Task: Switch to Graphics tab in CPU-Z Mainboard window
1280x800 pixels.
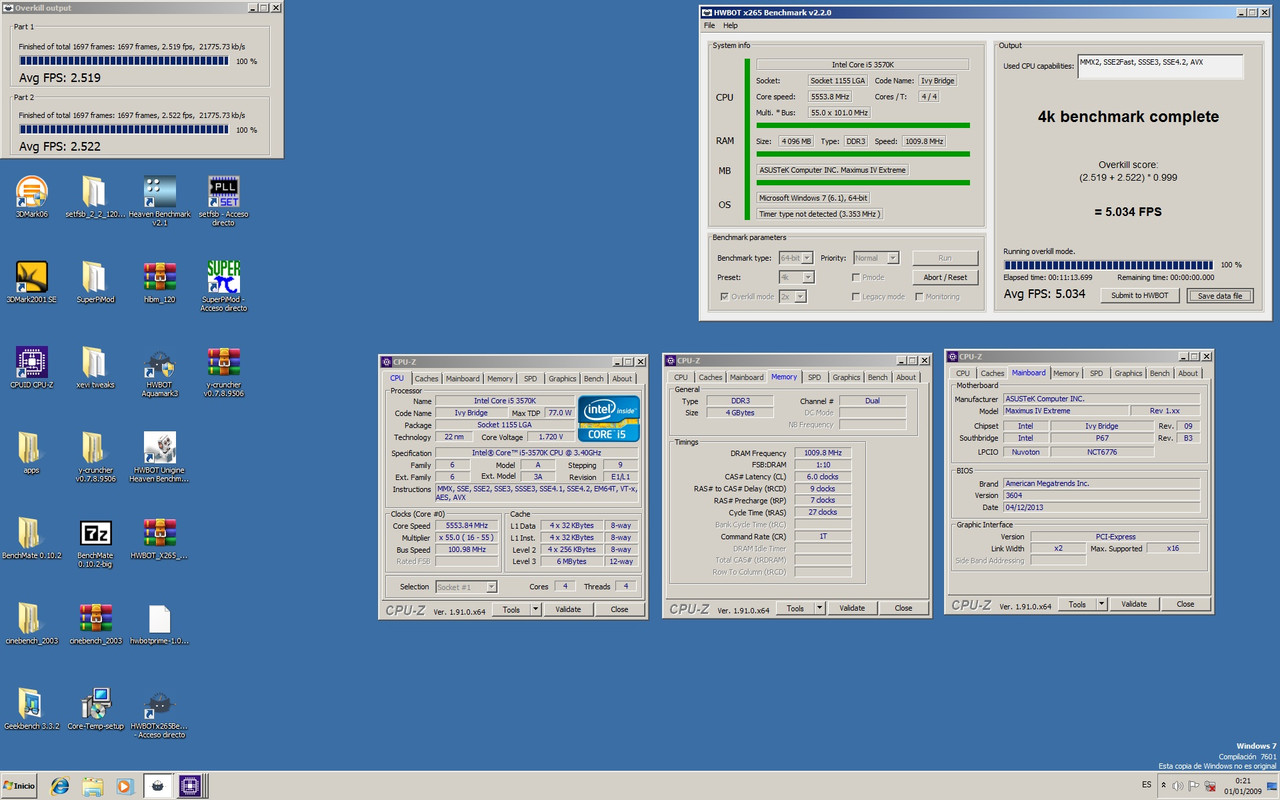Action: [x=1128, y=373]
